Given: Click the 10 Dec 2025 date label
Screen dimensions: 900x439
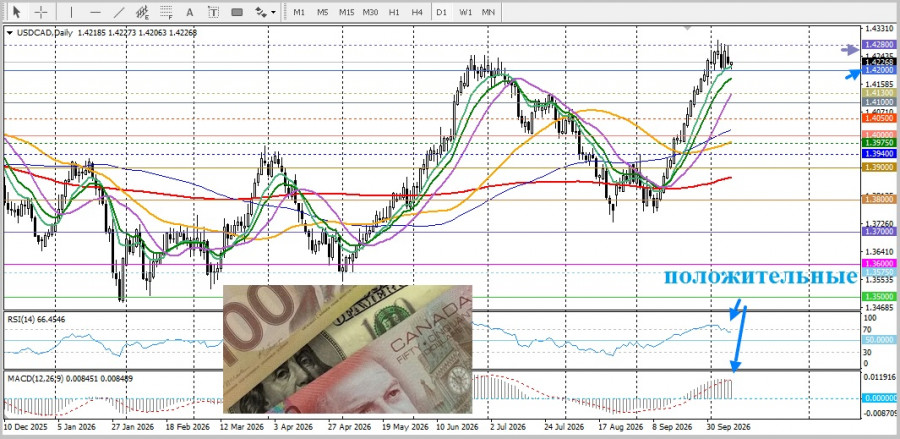Looking at the screenshot, I should coord(25,428).
